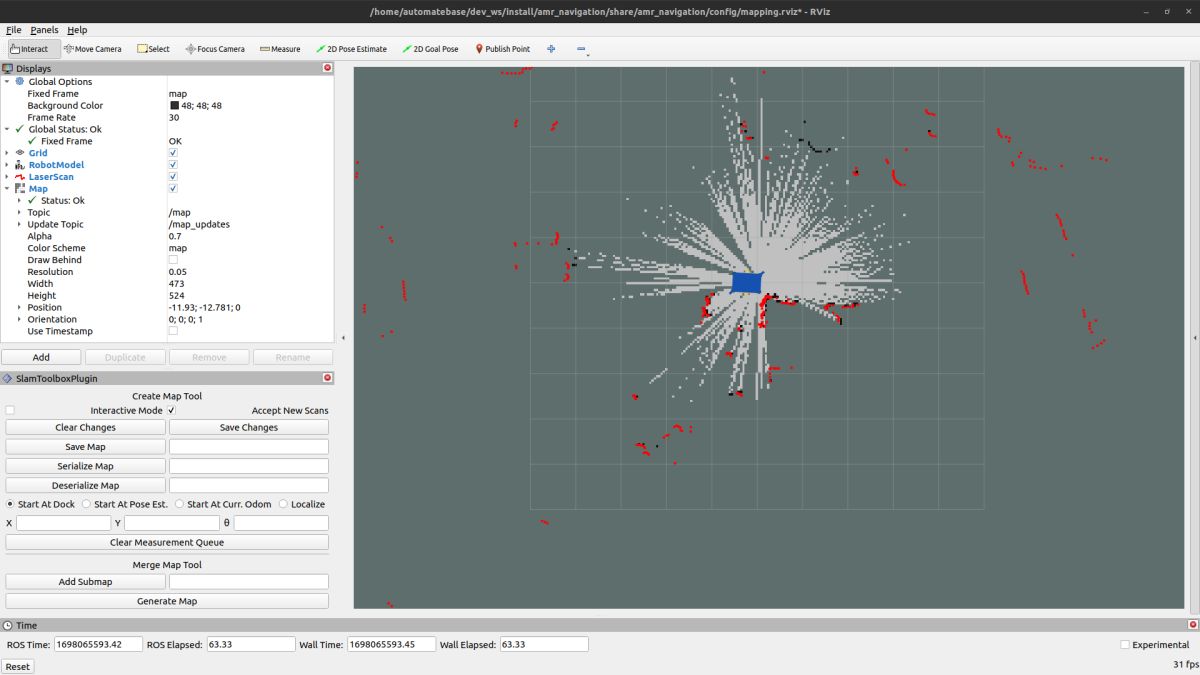
Task: Select the 2D Pose Estimate tool
Action: coord(351,49)
